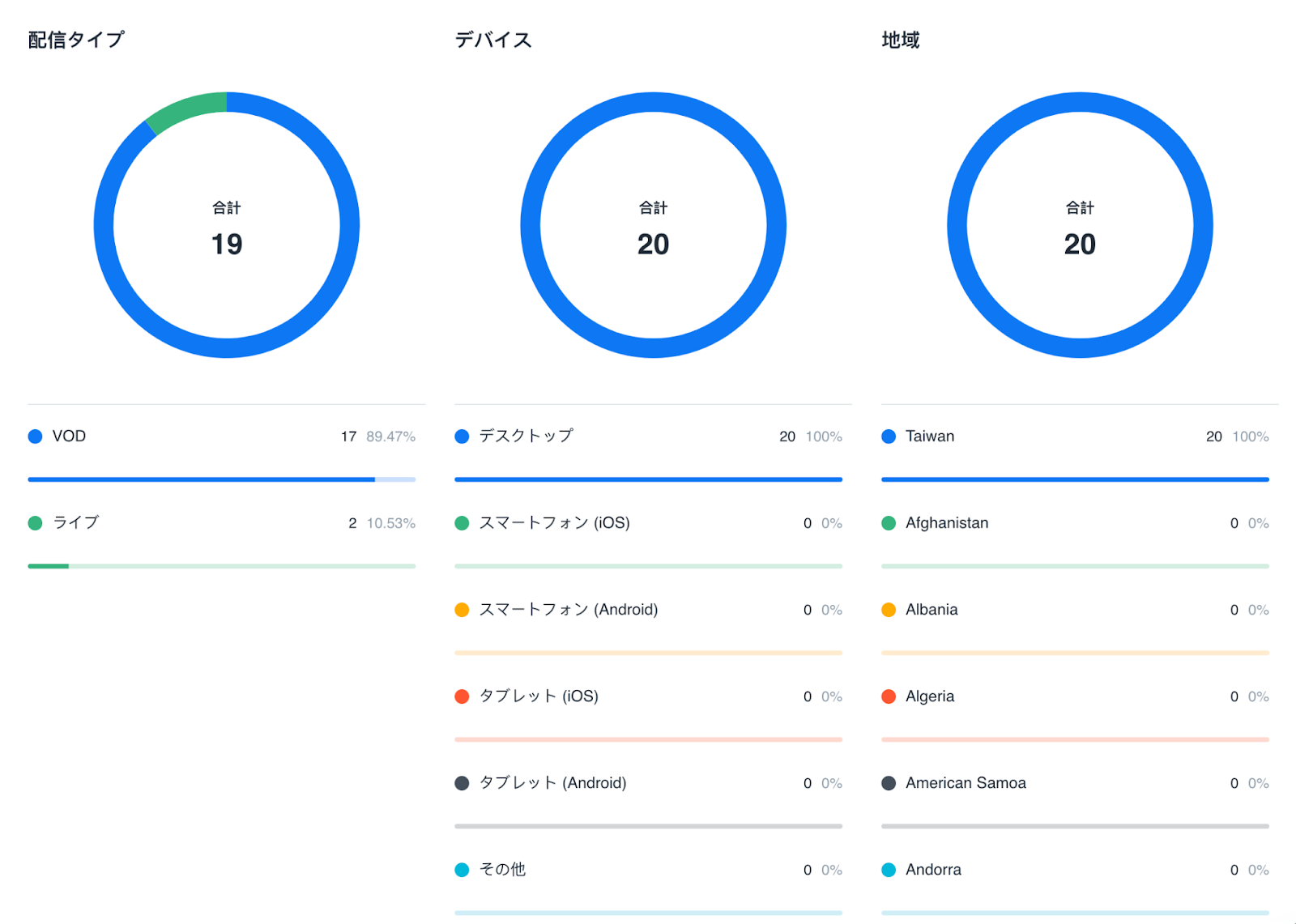Viewport: 1296px width, 924px height.
Task: Click the Albania region label
Action: [932, 610]
